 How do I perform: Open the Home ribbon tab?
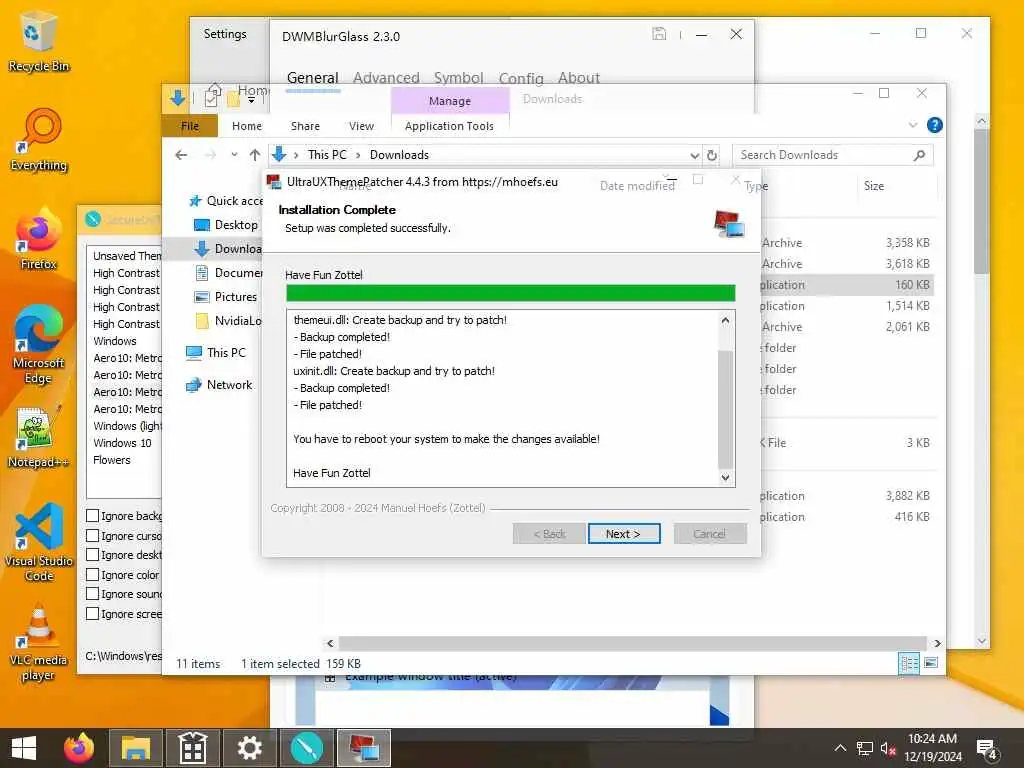tap(247, 126)
